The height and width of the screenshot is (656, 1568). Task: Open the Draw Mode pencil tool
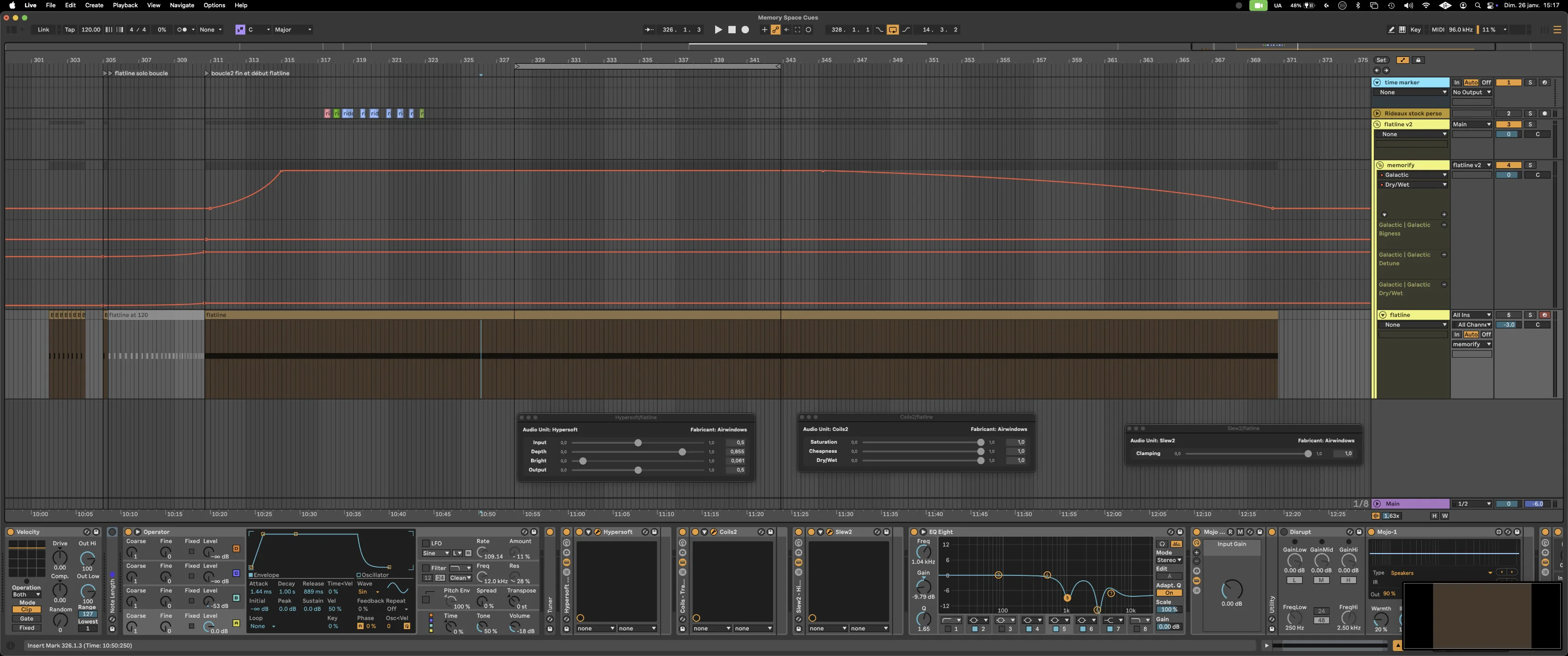(x=1392, y=29)
